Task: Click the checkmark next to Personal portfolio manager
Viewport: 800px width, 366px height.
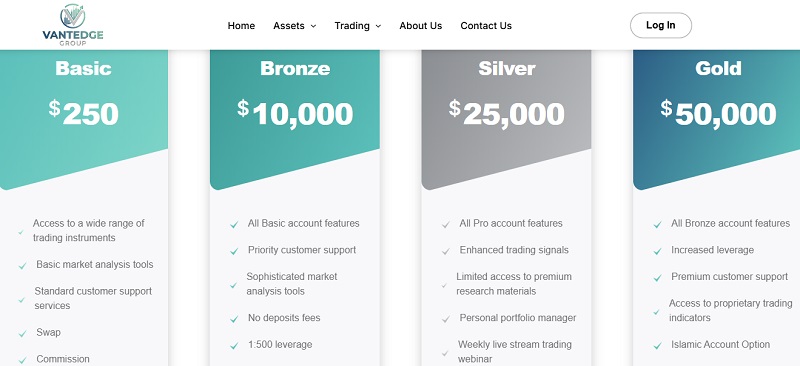Action: (446, 319)
